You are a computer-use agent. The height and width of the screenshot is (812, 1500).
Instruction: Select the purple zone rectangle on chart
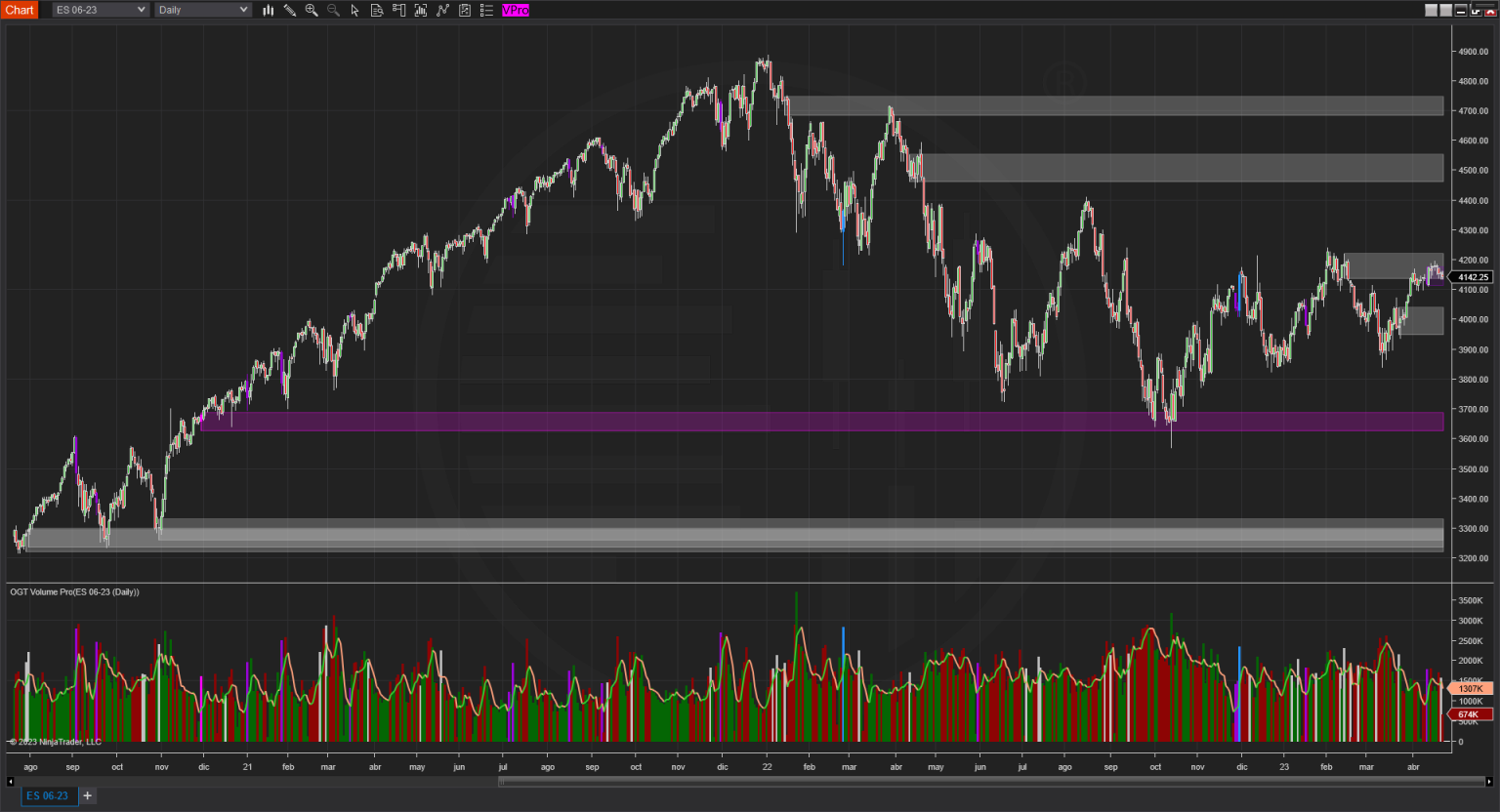[821, 421]
